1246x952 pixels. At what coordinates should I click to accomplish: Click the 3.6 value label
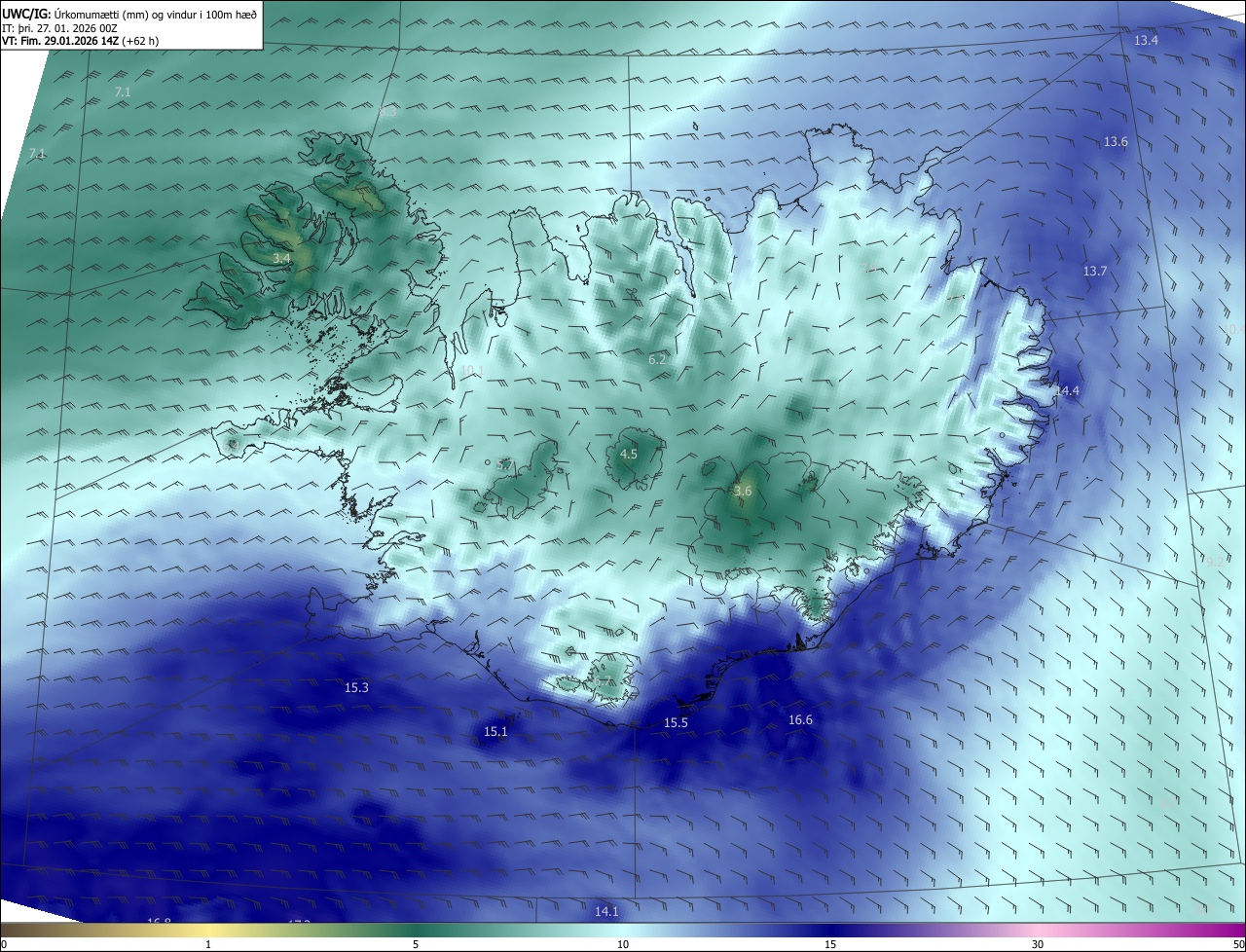pyautogui.click(x=743, y=492)
